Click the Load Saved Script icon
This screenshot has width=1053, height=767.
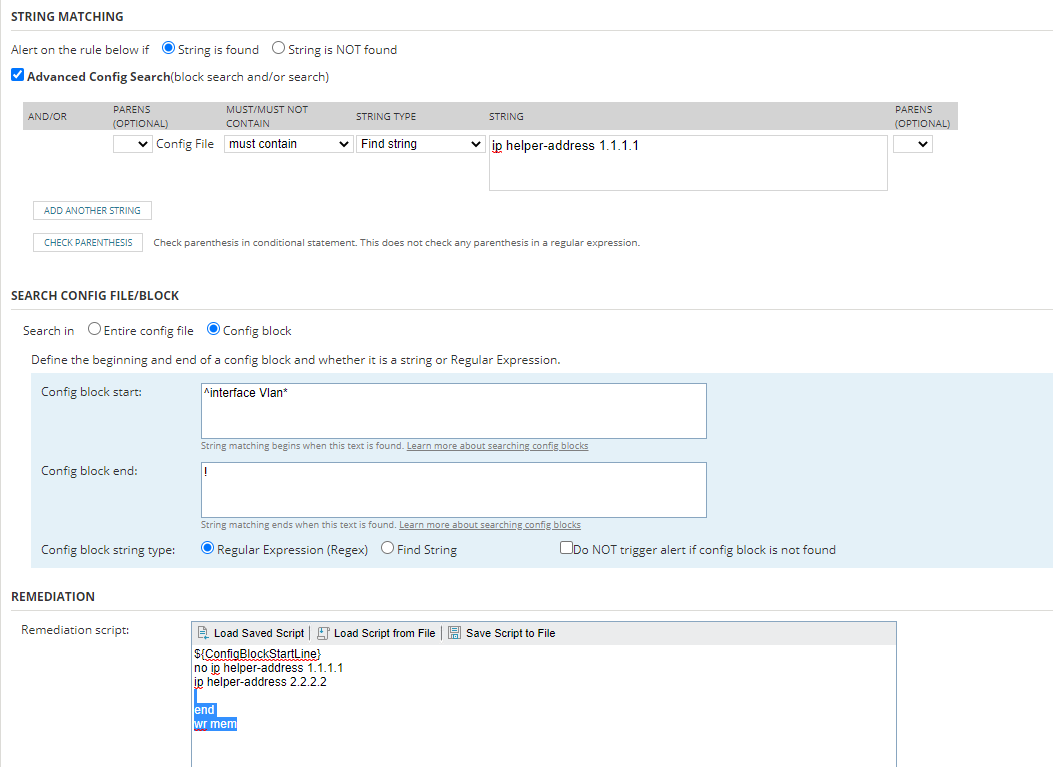point(203,633)
